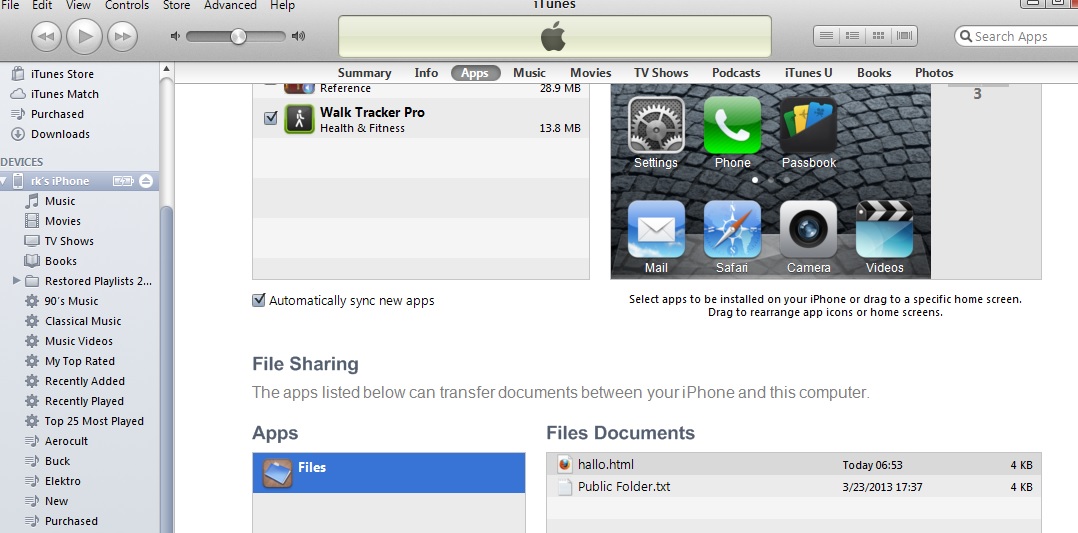Select home screen page 3 thumbnail
This screenshot has width=1078, height=533.
pyautogui.click(x=978, y=91)
